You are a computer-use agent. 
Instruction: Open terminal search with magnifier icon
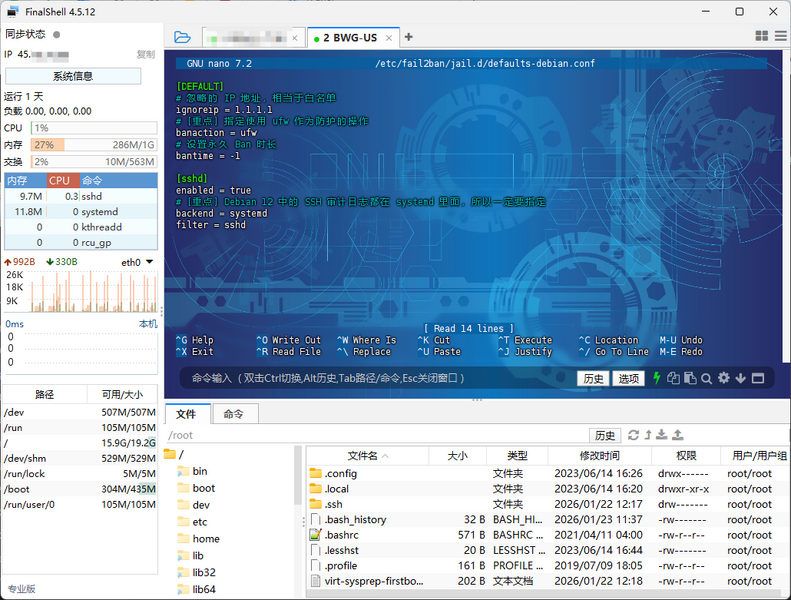click(x=706, y=378)
